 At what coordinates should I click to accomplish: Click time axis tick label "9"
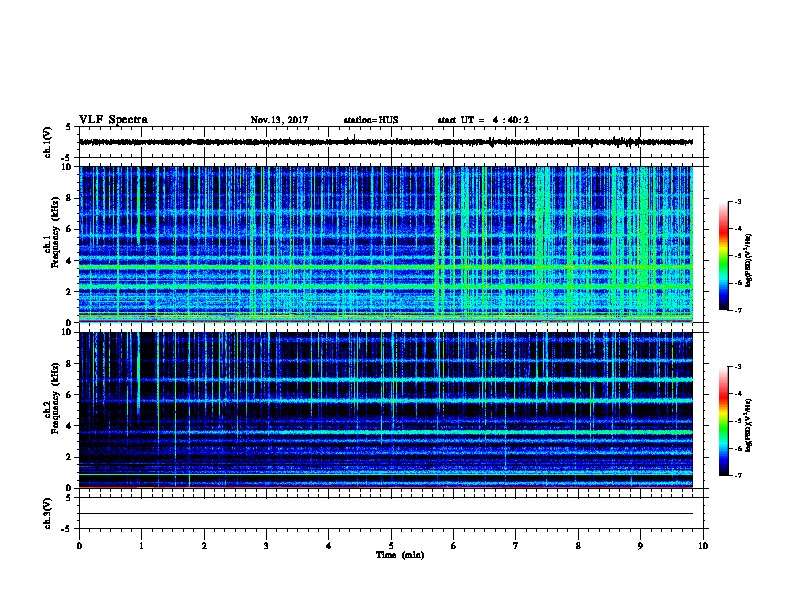point(640,545)
